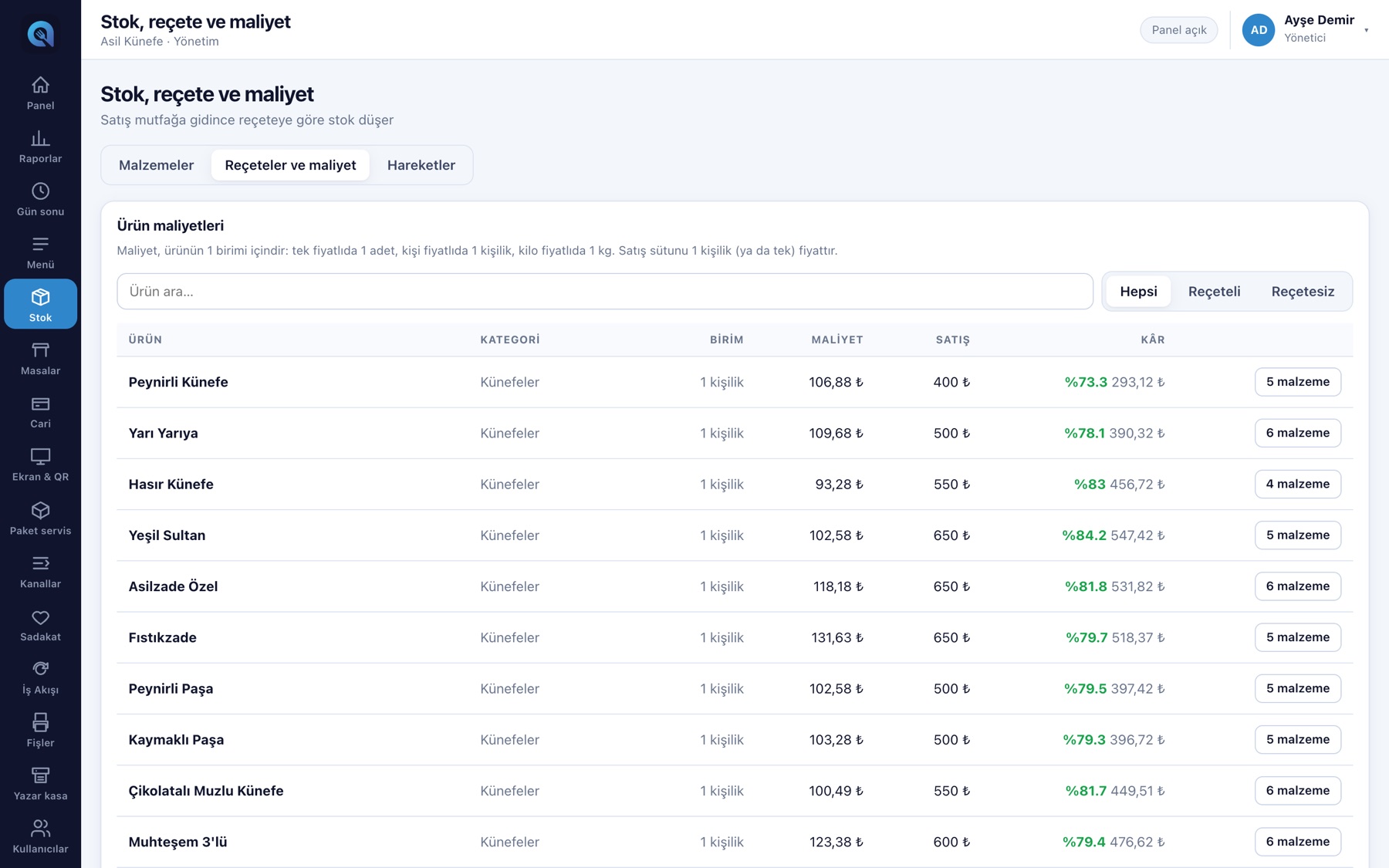
Task: Select the Hepsi filter option
Action: [1138, 292]
